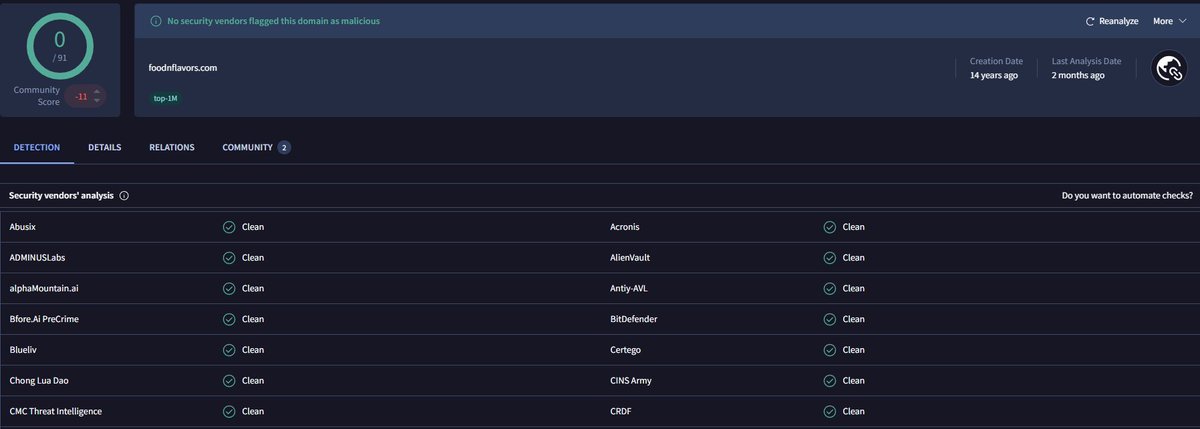
Task: Click the Creation Date '14 years ago' value
Action: pyautogui.click(x=994, y=75)
